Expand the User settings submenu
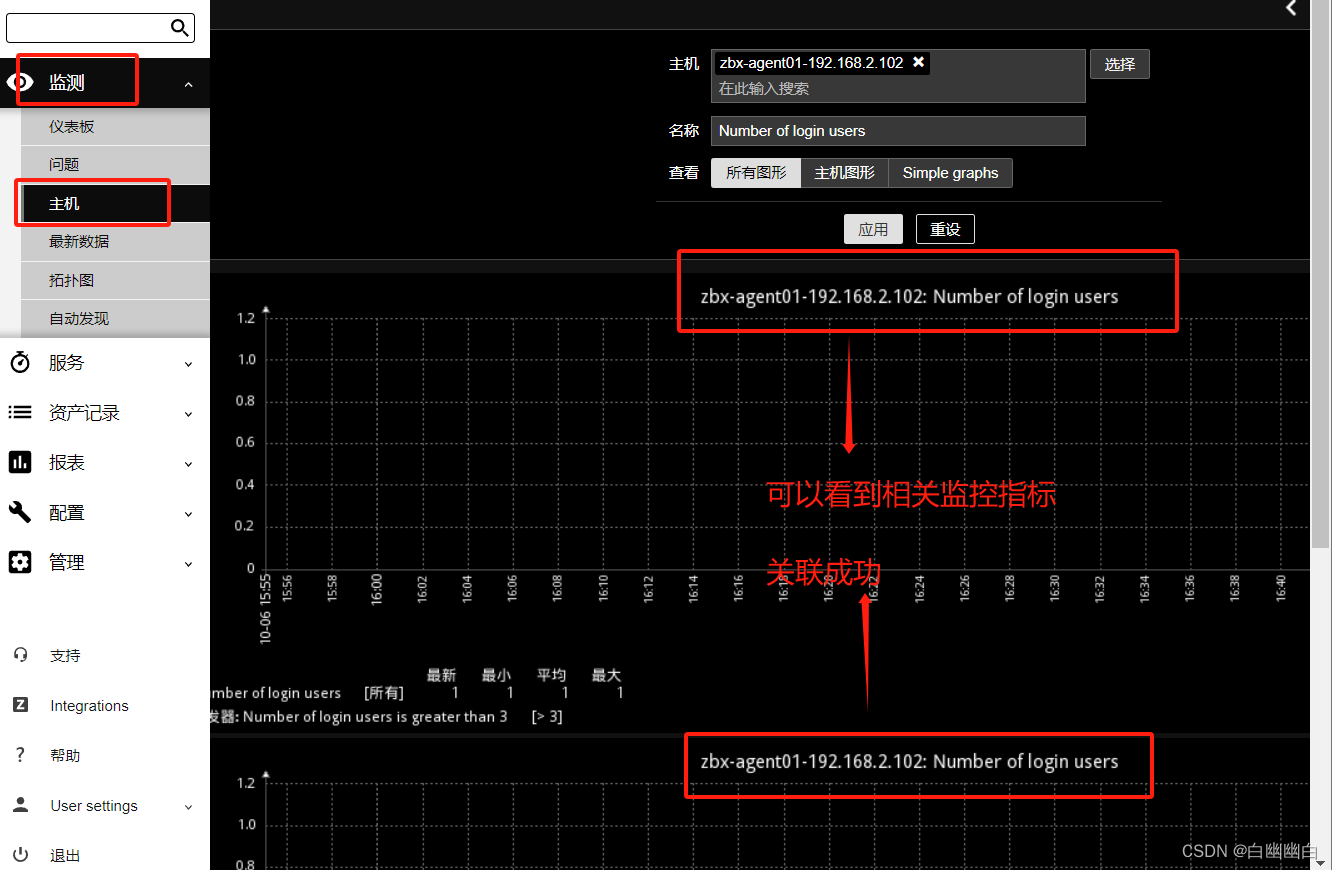The image size is (1332, 870). tap(188, 807)
